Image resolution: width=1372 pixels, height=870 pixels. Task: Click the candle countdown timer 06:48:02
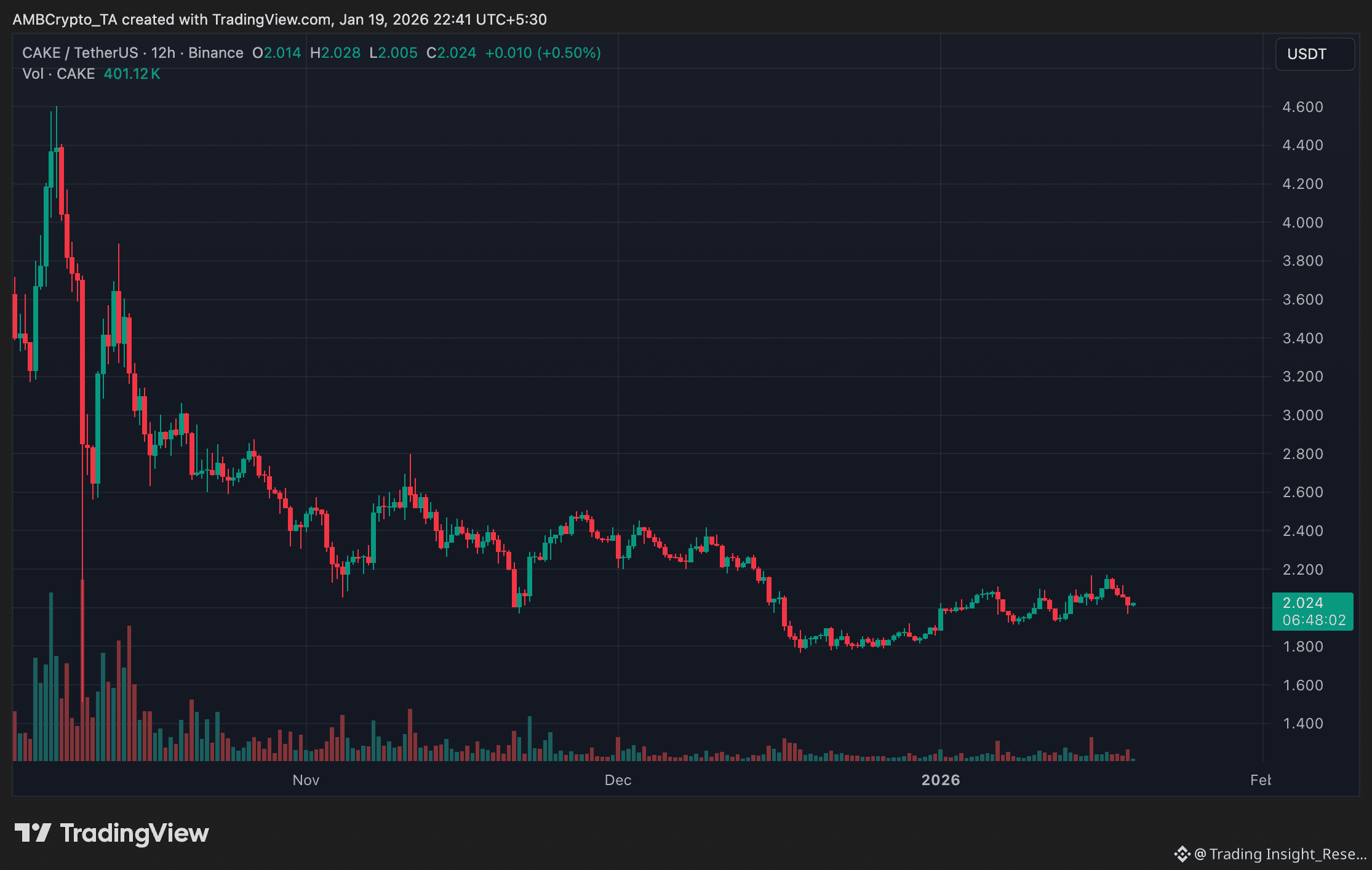(1314, 620)
